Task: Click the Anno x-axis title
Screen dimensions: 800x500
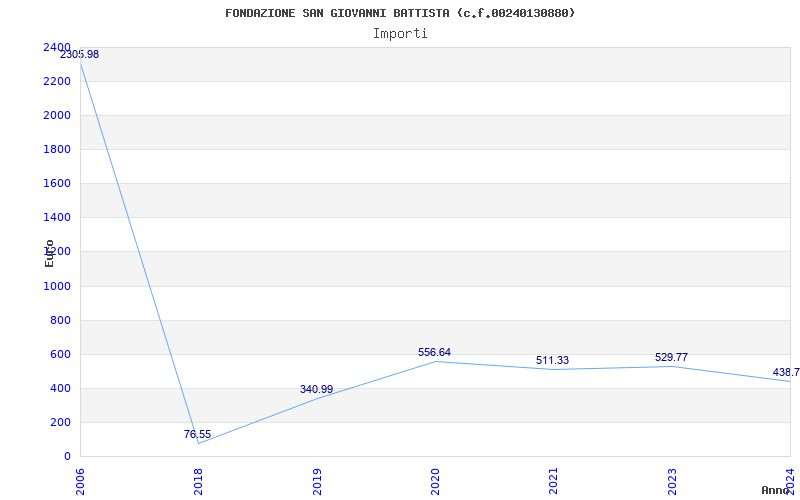Action: point(776,490)
